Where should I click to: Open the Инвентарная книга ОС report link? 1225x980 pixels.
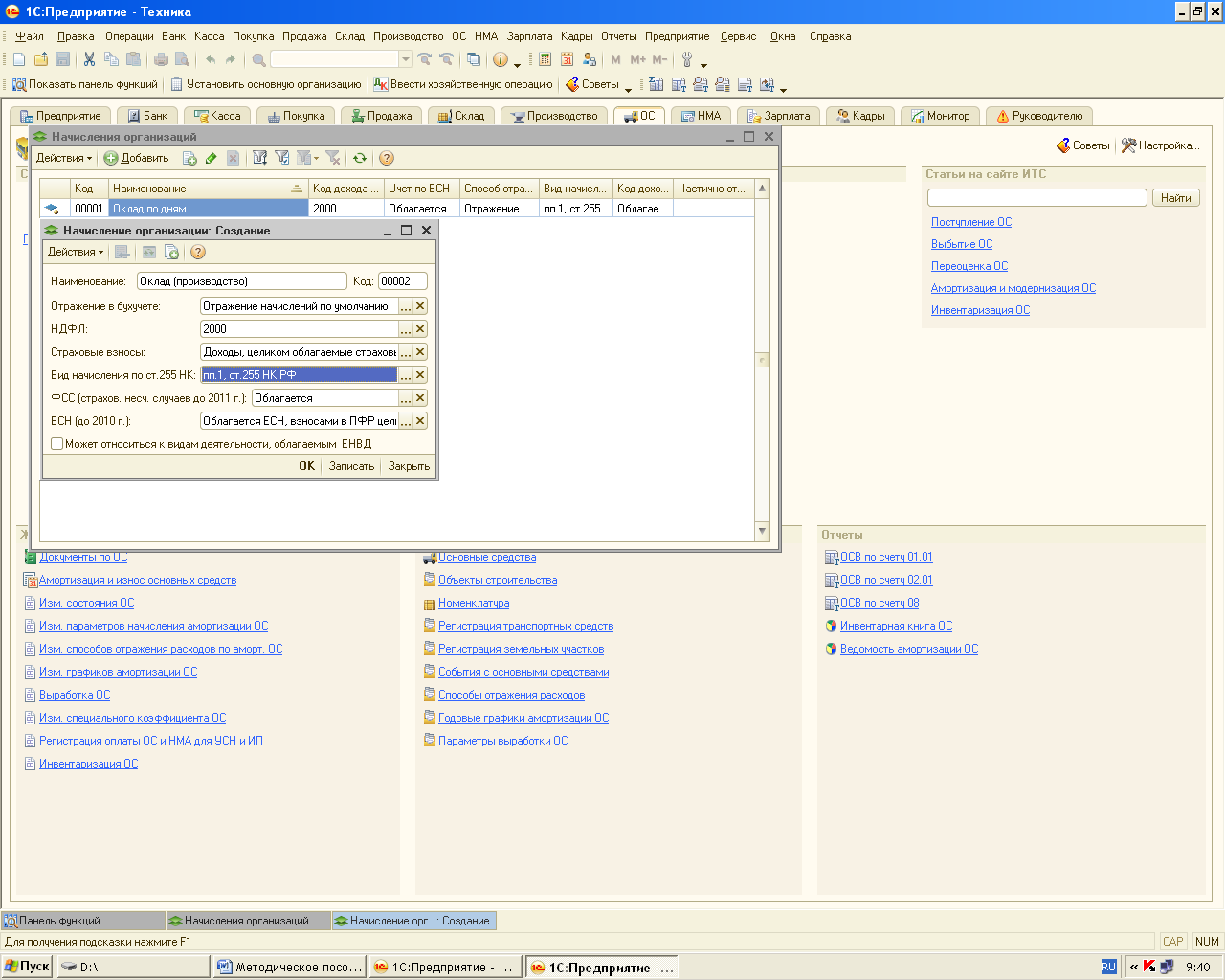896,626
